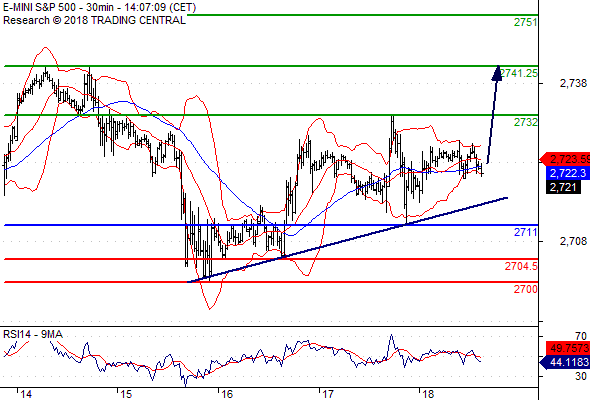Click the blue 44.1183 RSI value tag
This screenshot has height=400, width=590.
point(565,362)
